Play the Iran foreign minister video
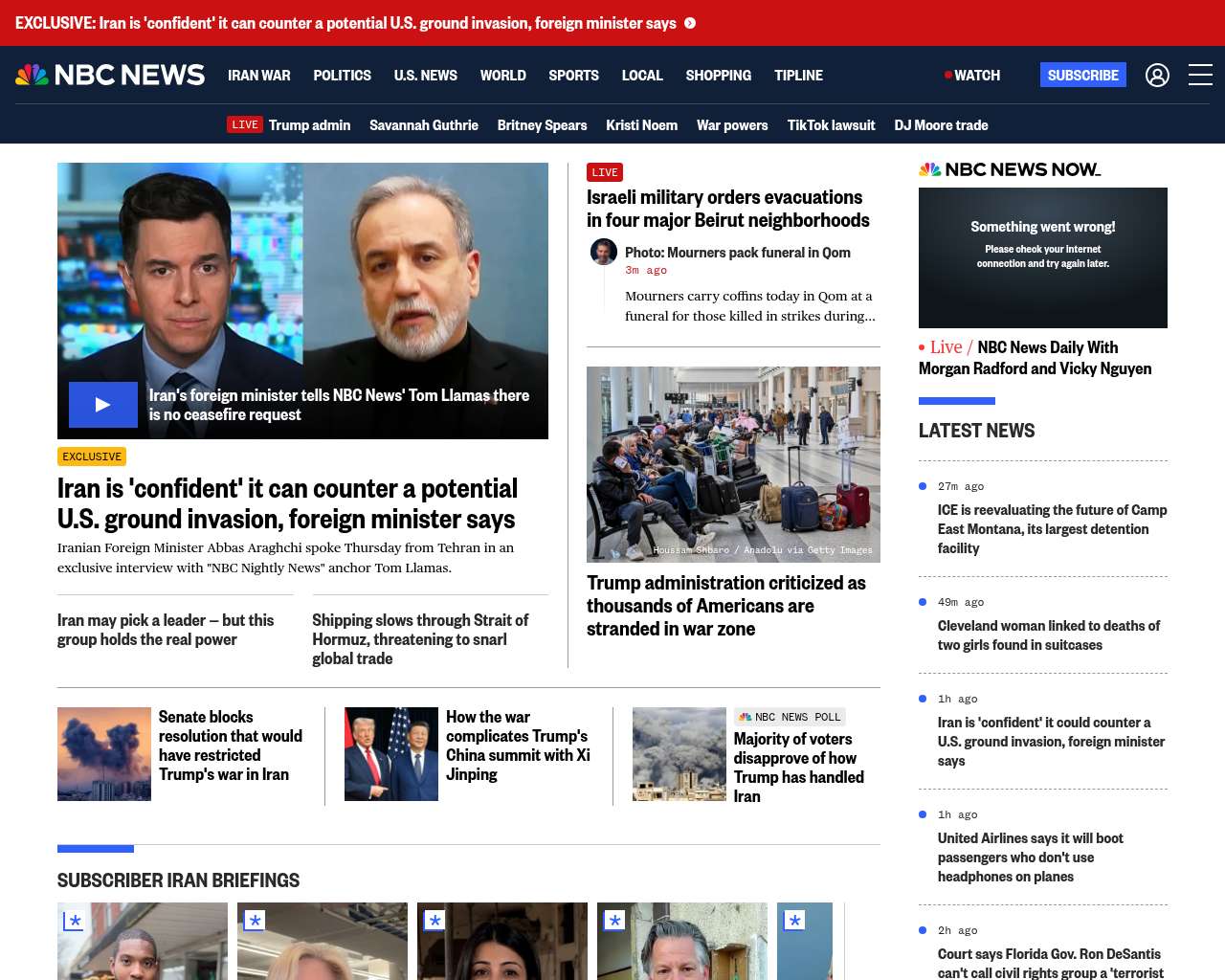This screenshot has height=980, width=1225. tap(103, 405)
